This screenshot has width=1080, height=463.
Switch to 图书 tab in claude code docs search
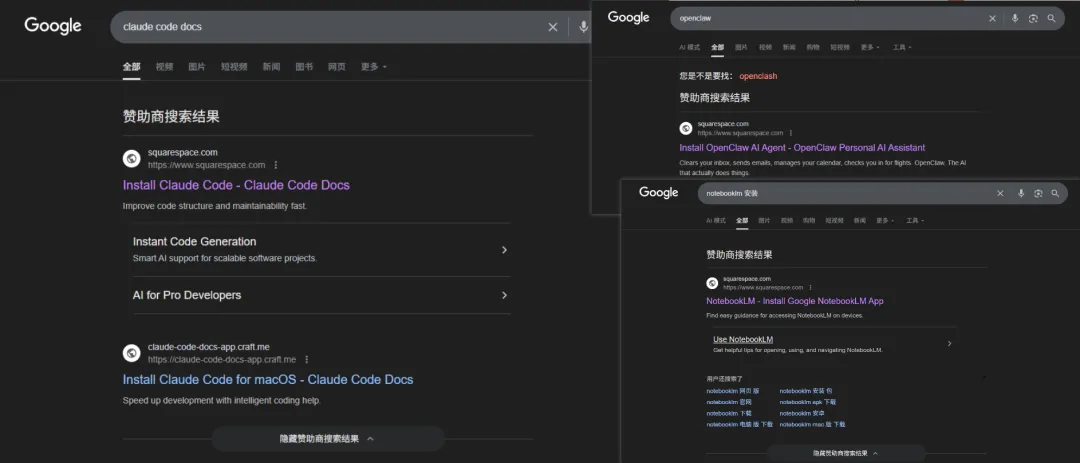point(304,67)
